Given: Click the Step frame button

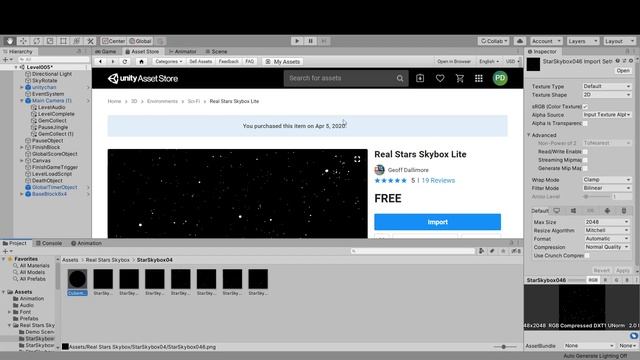Looking at the screenshot, I should (x=324, y=41).
